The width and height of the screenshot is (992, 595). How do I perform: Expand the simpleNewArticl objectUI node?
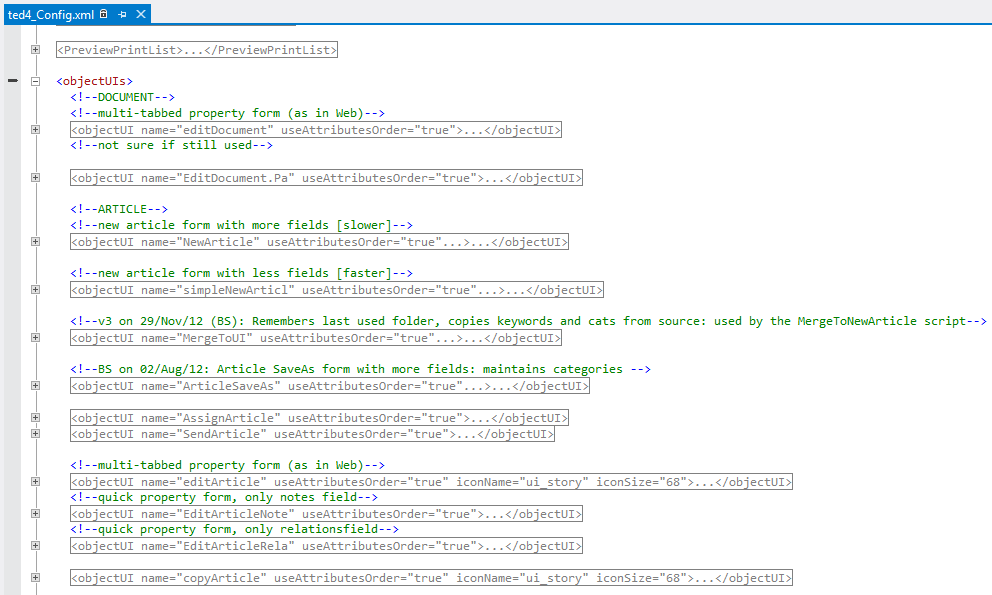click(35, 289)
